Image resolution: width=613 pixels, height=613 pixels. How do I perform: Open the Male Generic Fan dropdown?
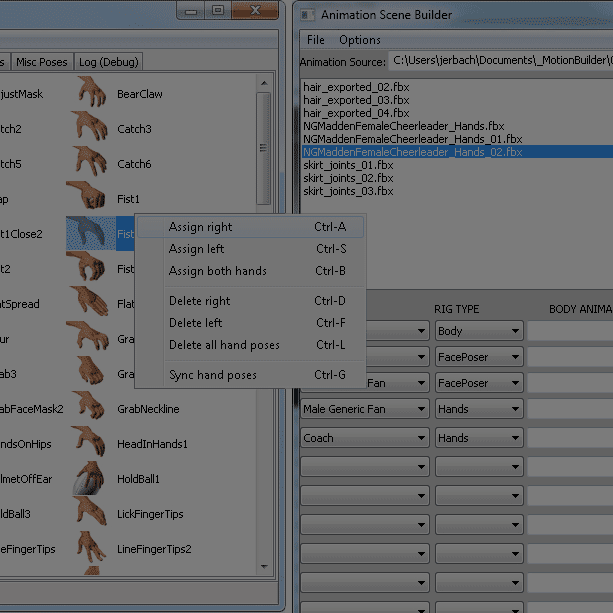coord(364,409)
